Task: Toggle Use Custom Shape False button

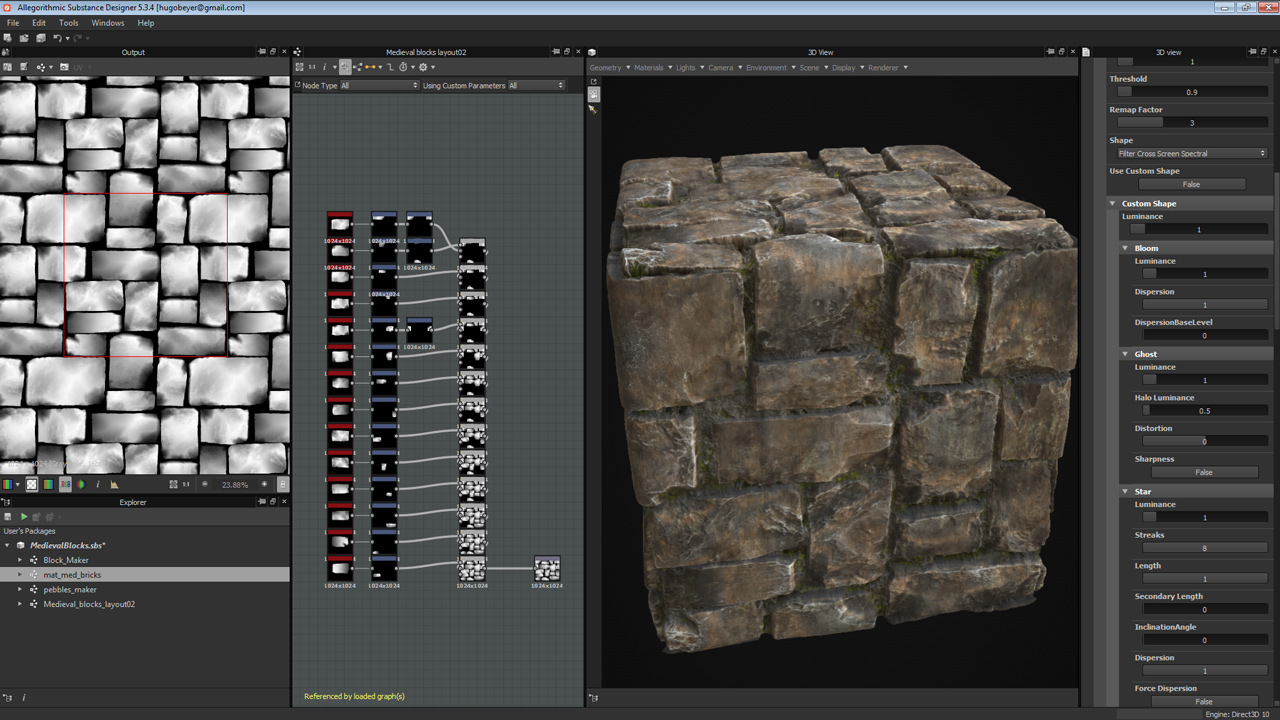Action: tap(1191, 184)
